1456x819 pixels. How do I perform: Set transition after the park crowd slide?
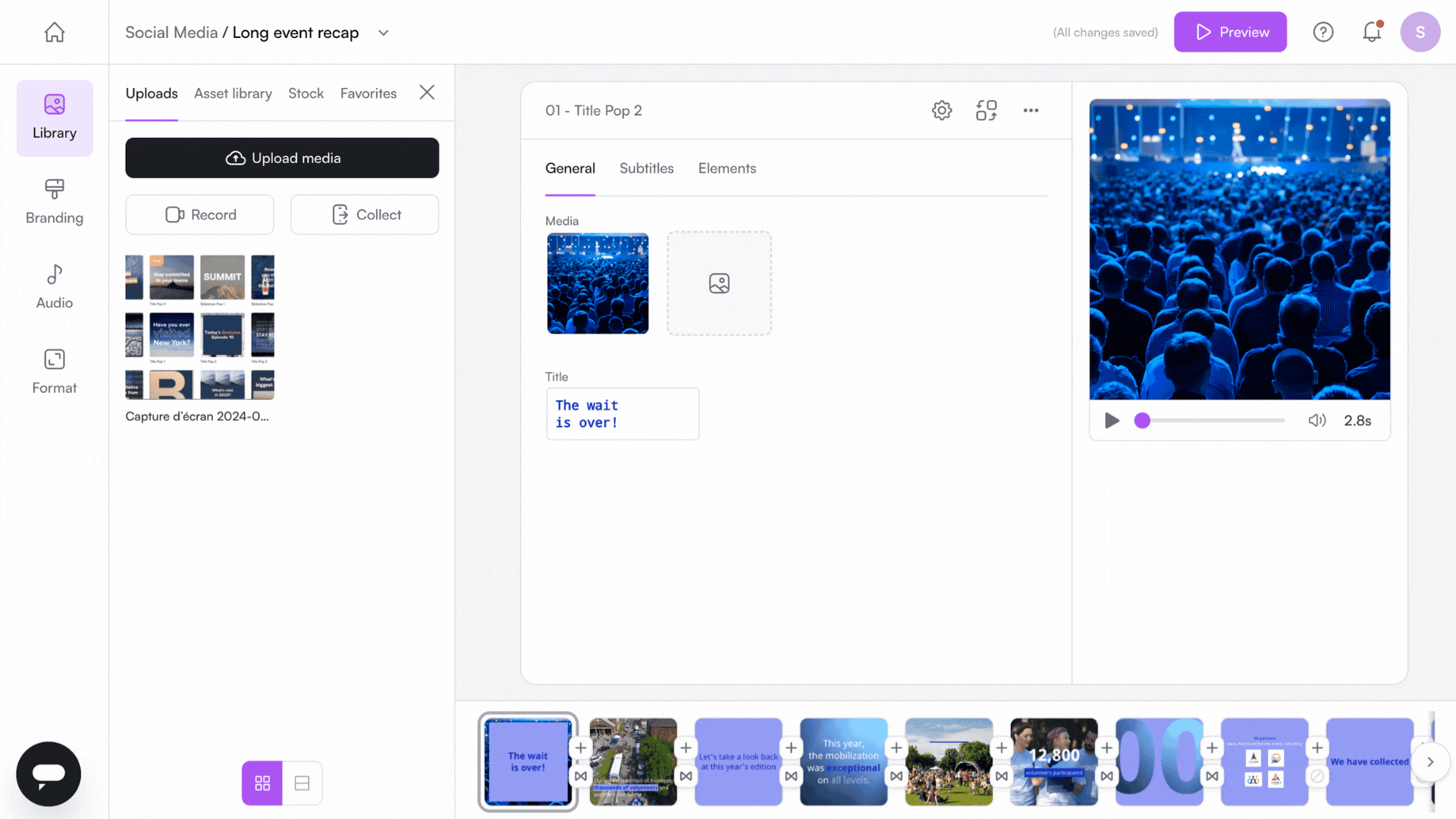tap(1002, 776)
